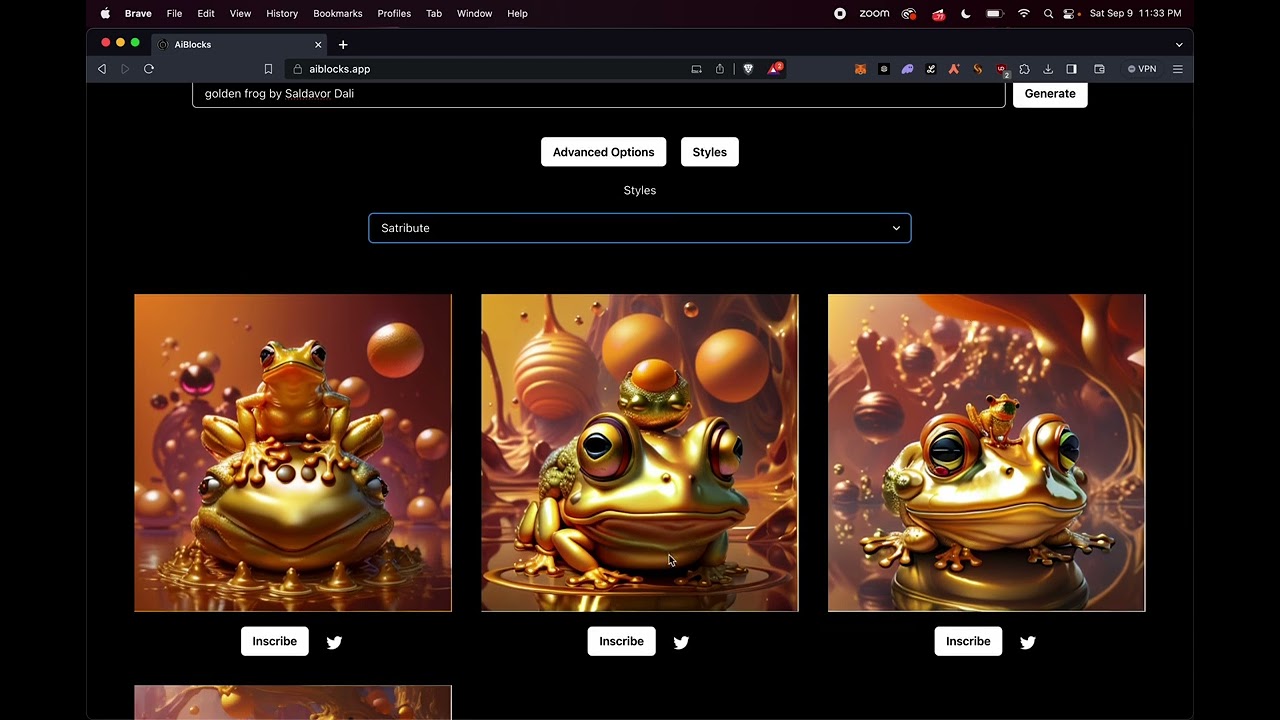The image size is (1280, 720).
Task: Open the Satribute styles dropdown
Action: 640,228
